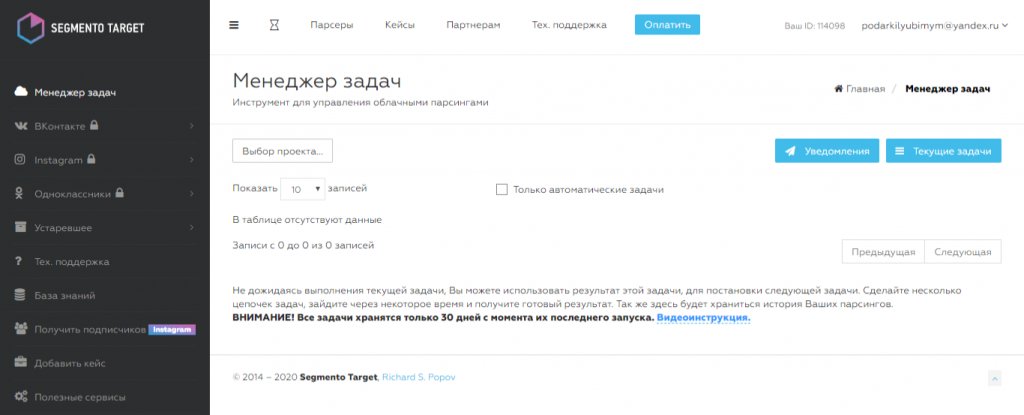Click the hourglass icon in top bar
Screen dimensions: 1024x415
(x=274, y=25)
